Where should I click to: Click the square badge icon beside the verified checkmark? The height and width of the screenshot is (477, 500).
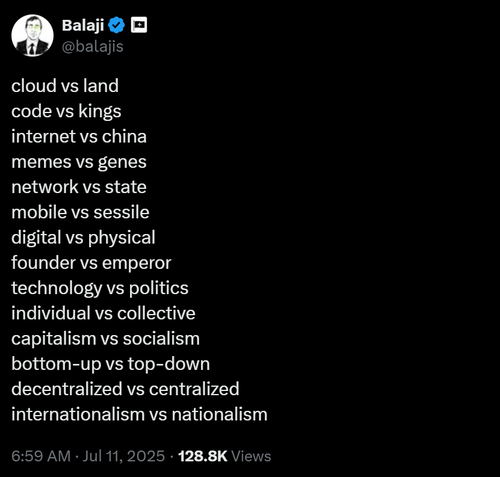pyautogui.click(x=139, y=25)
